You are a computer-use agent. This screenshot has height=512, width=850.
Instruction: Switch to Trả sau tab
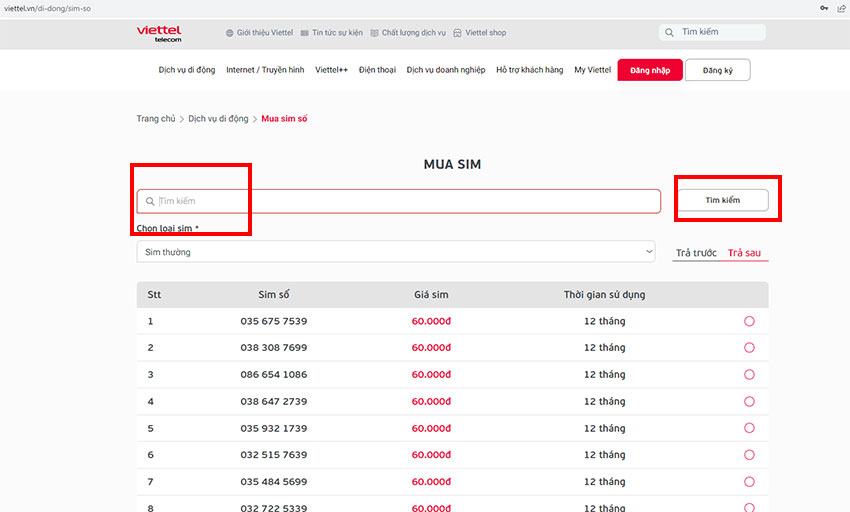point(744,253)
